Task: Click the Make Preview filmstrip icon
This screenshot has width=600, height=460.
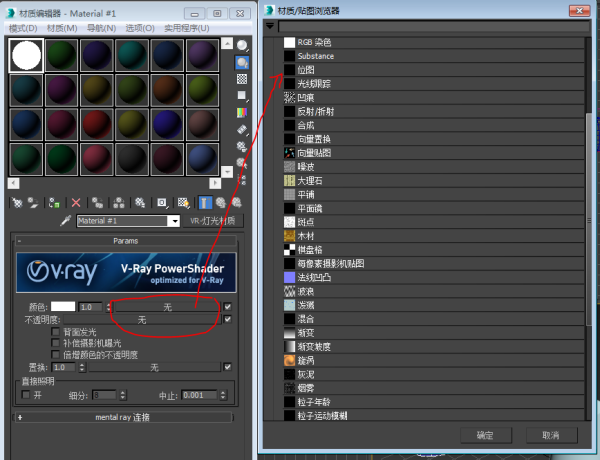Action: (x=242, y=129)
